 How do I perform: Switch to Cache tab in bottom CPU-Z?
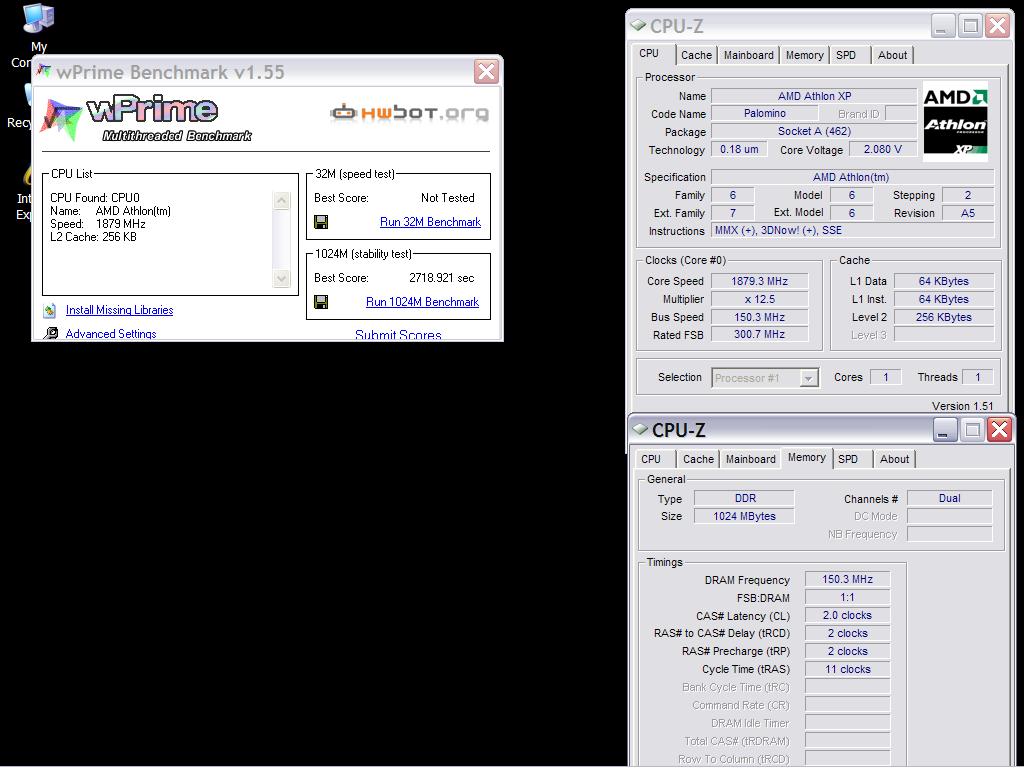coord(698,459)
